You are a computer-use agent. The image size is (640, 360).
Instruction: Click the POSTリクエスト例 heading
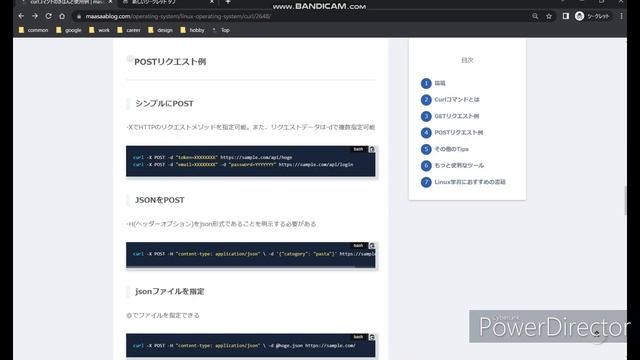pyautogui.click(x=170, y=62)
